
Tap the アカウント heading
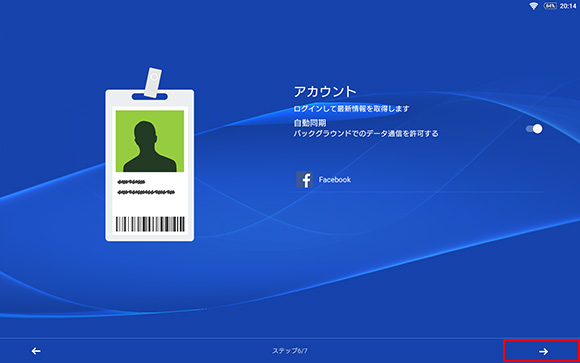(x=325, y=92)
